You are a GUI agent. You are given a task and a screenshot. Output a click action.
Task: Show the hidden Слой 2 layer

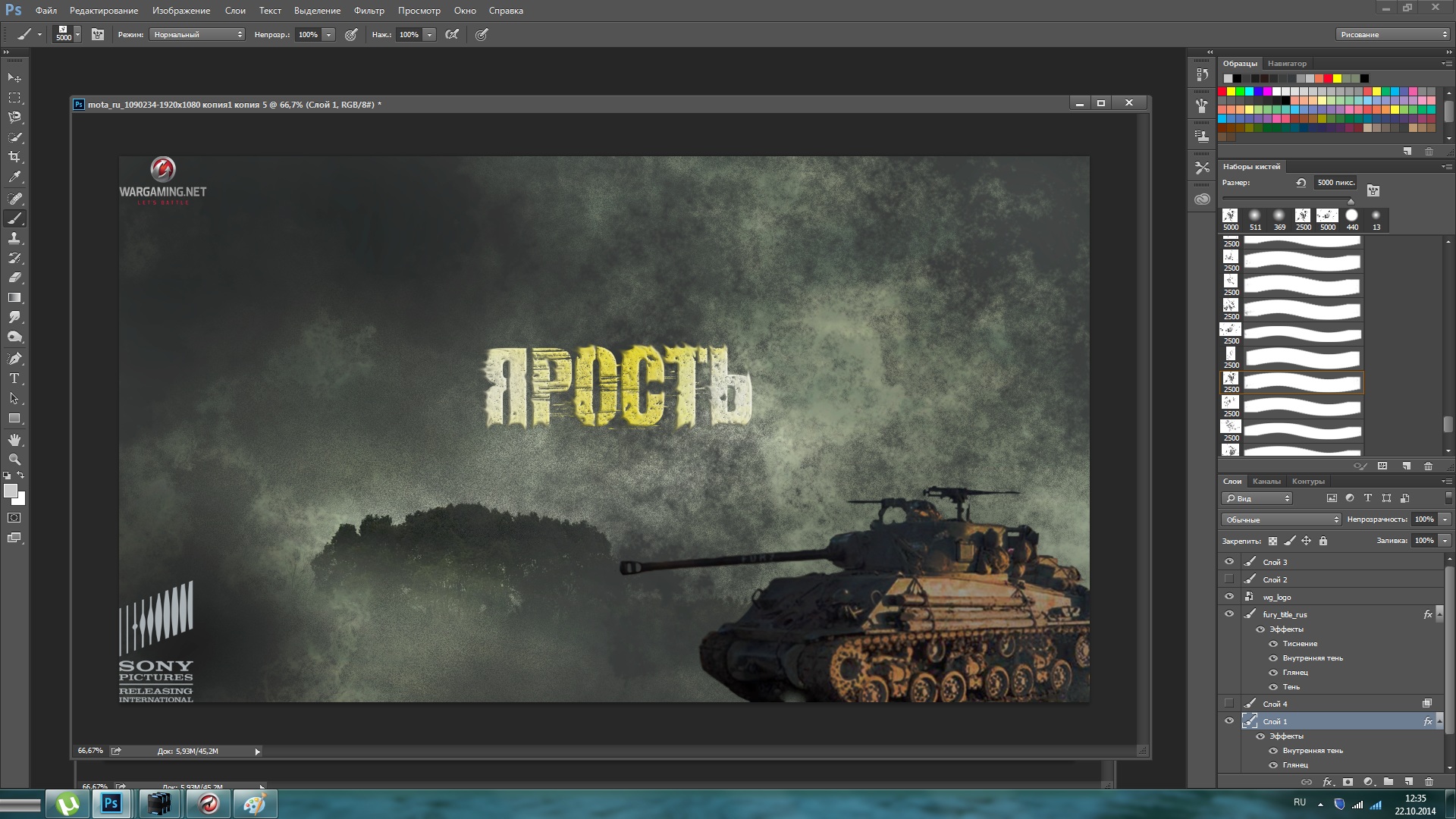point(1229,579)
